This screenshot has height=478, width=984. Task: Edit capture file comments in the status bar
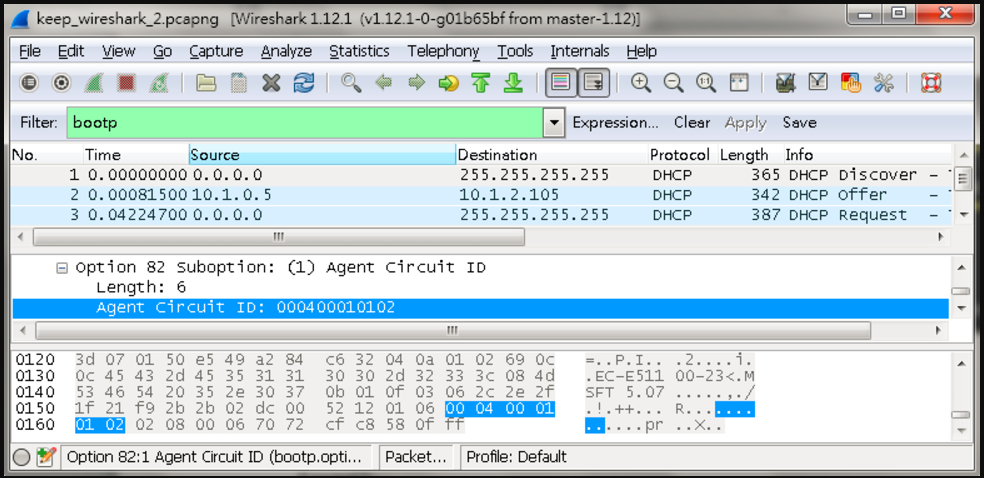pos(45,457)
